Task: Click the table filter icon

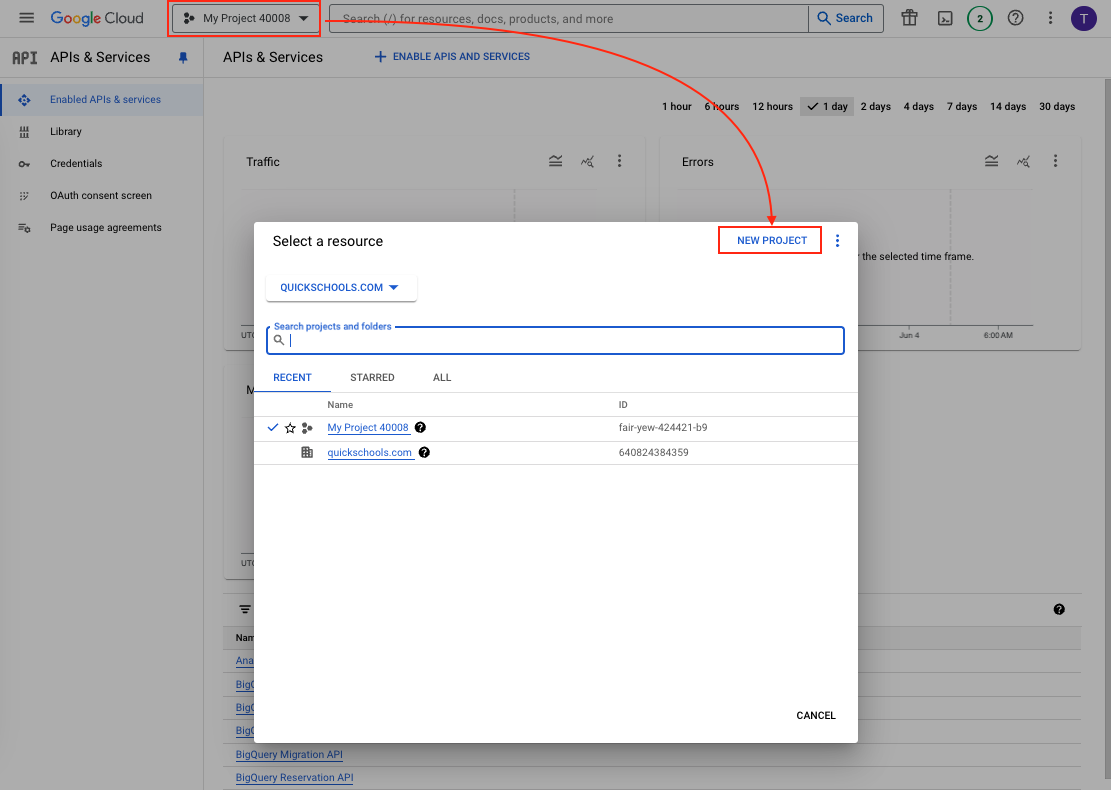Action: tap(244, 609)
